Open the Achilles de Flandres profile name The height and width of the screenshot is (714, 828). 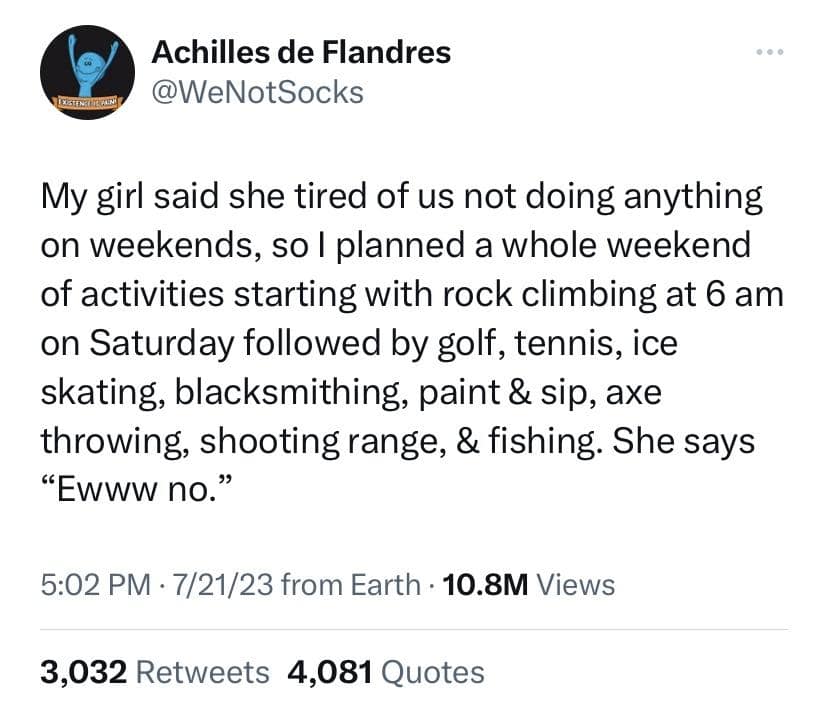coord(300,52)
